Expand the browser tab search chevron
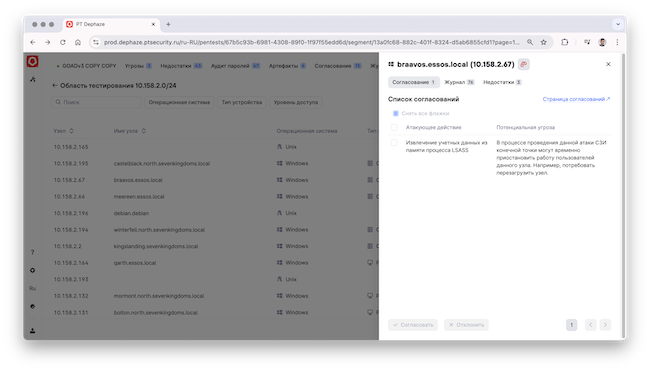 click(x=618, y=24)
